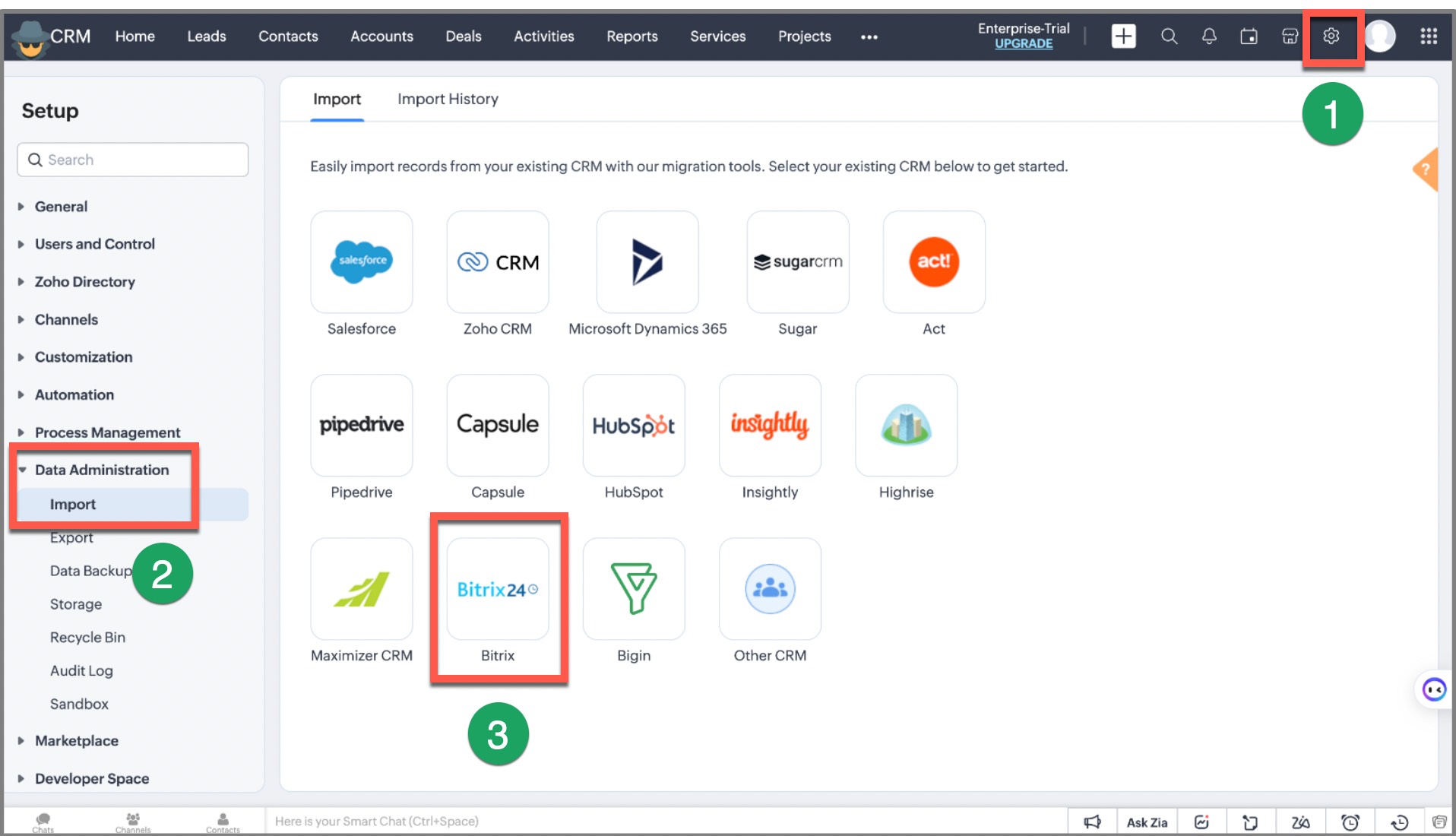The image size is (1456, 836).
Task: Expand the Automation section
Action: tap(74, 395)
